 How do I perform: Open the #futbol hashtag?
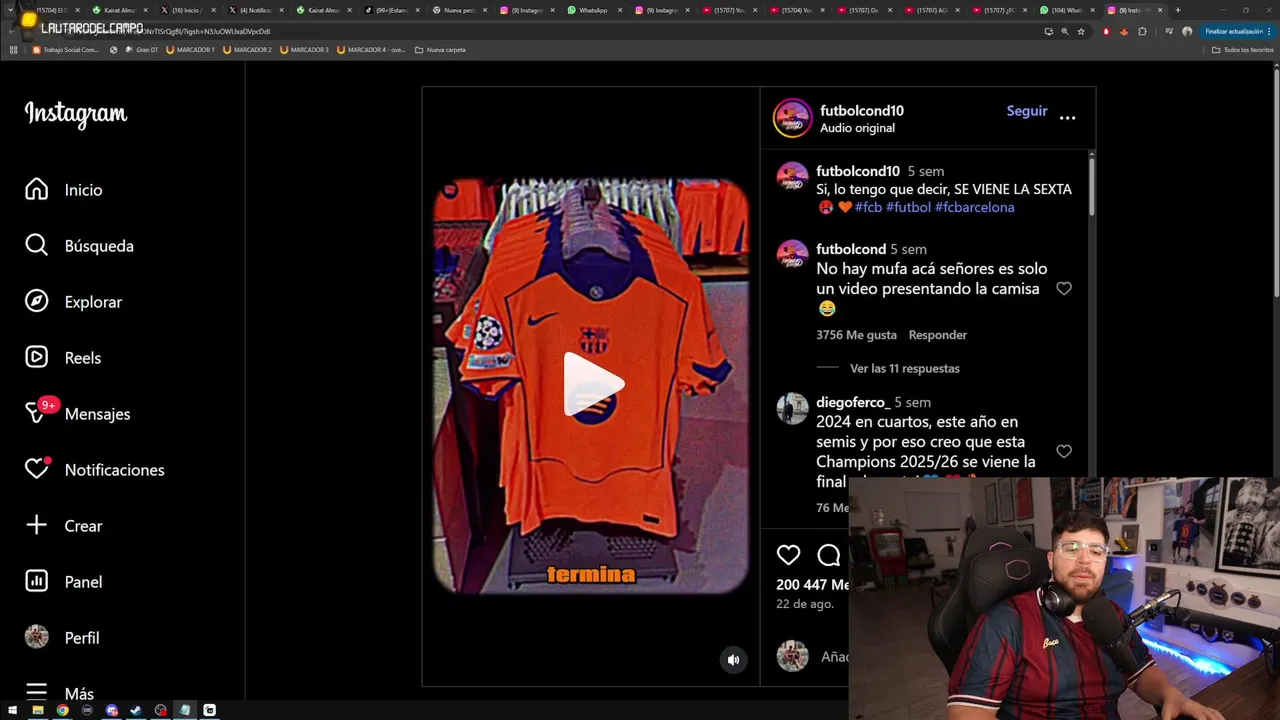pyautogui.click(x=908, y=207)
